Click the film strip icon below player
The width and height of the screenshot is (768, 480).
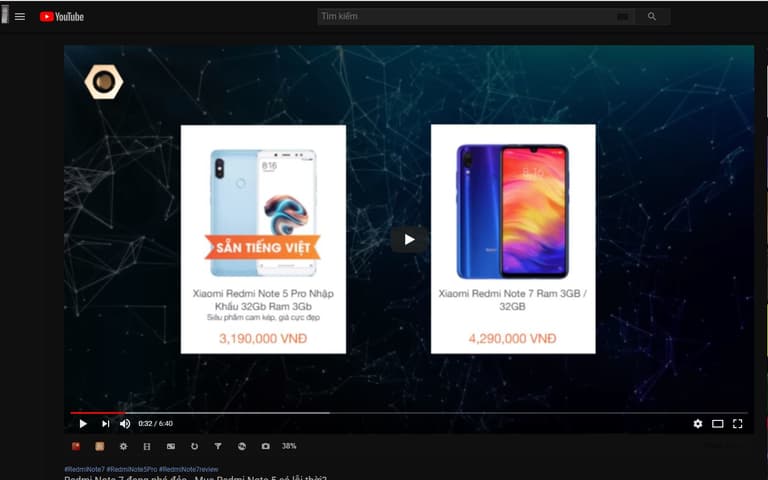[x=147, y=446]
